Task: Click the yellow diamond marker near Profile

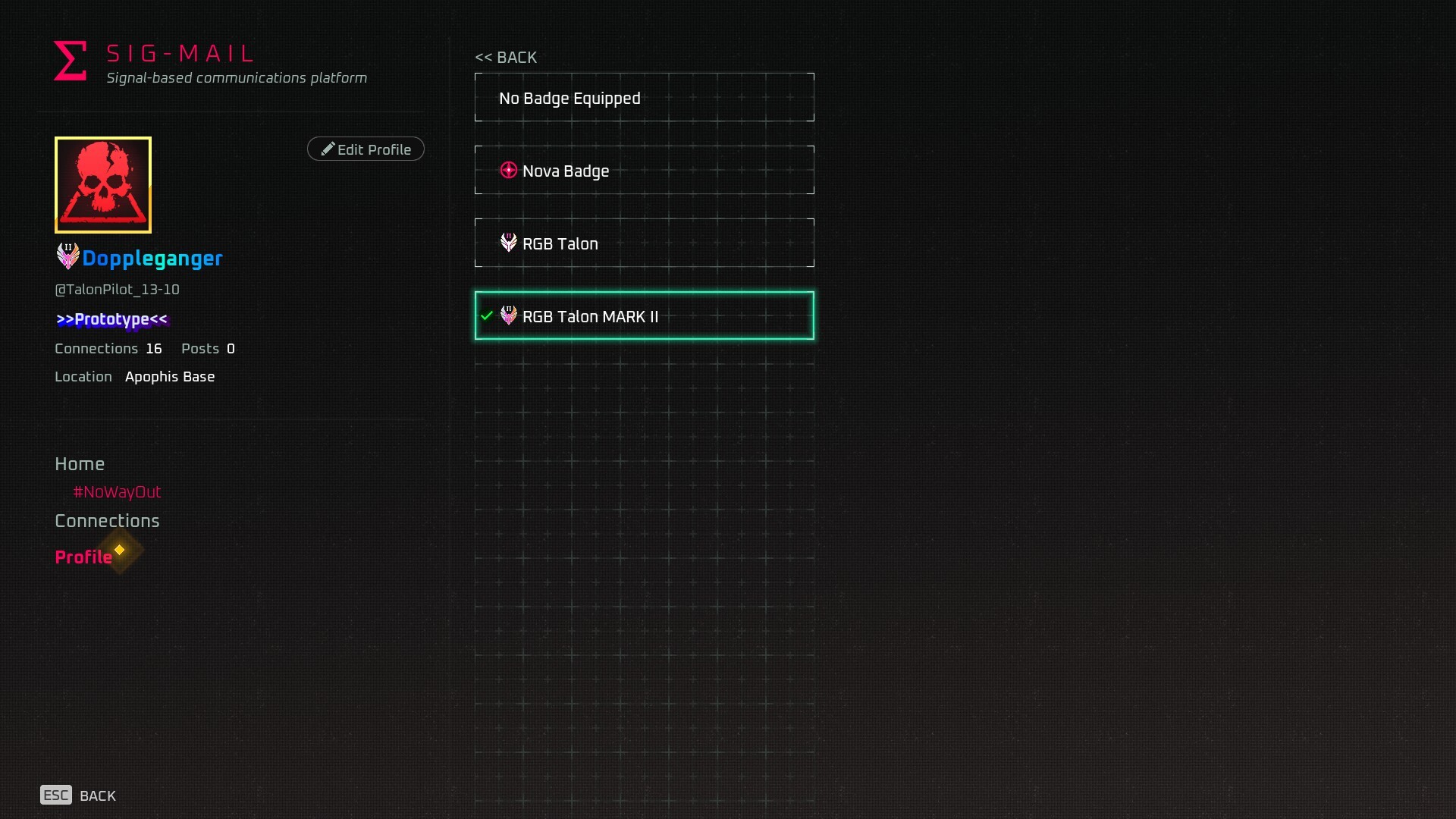Action: [119, 548]
